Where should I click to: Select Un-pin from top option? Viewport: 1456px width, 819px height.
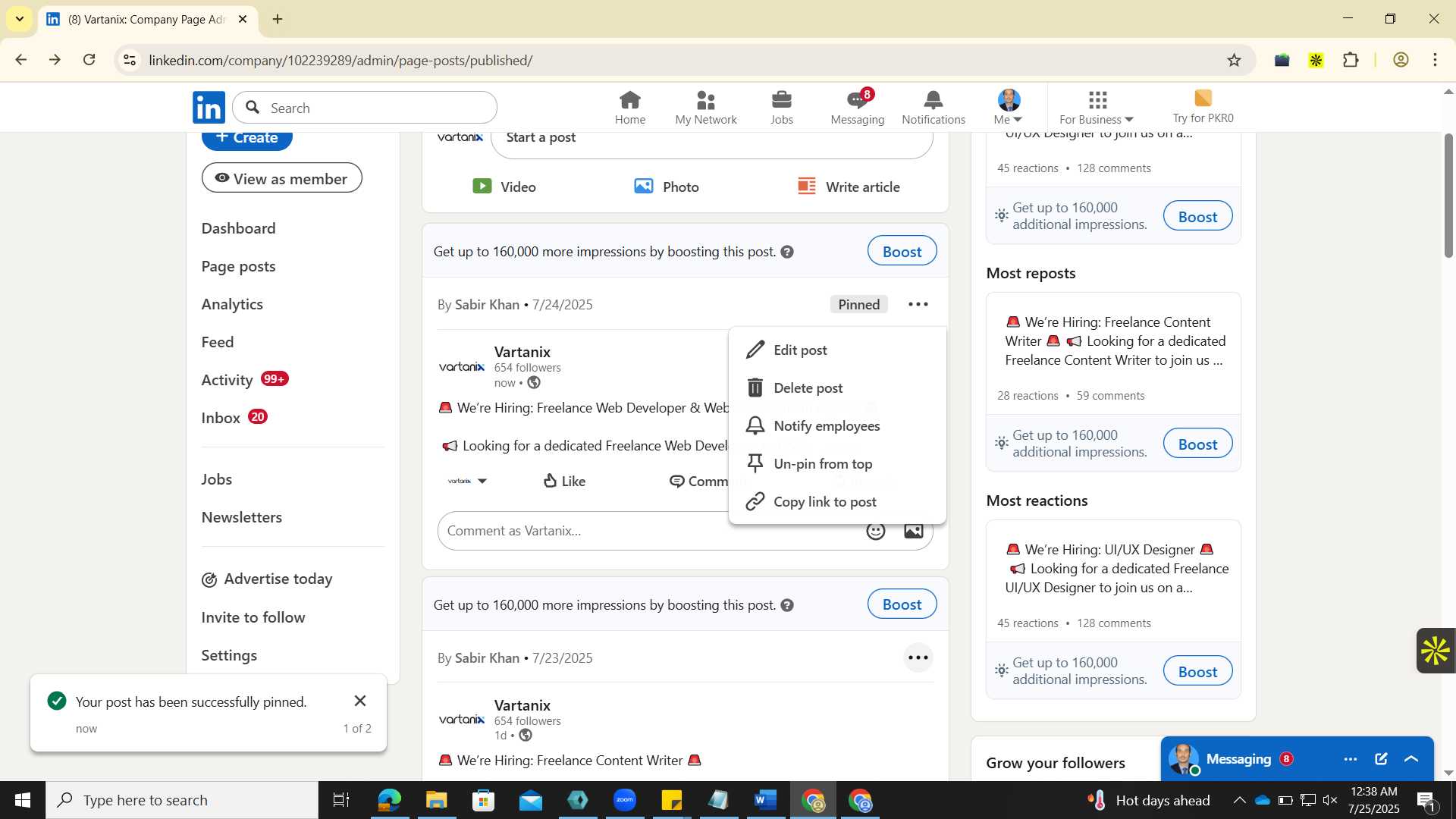click(837, 463)
